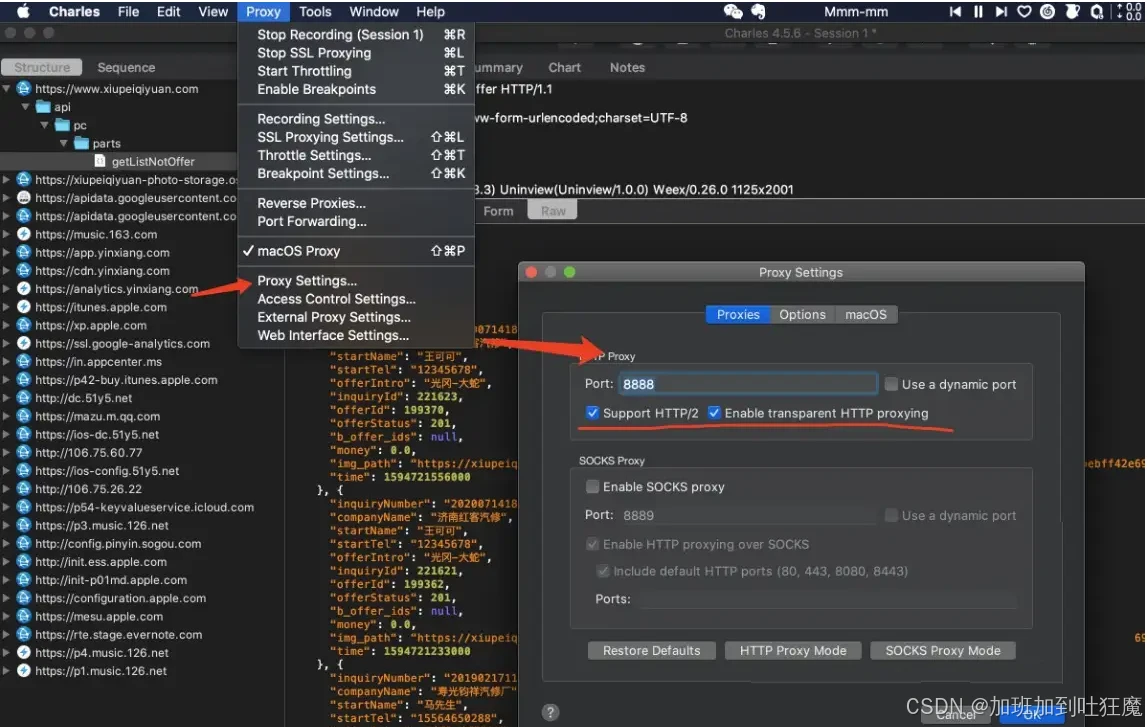Click the Restore Defaults button
This screenshot has width=1147, height=727.
(652, 650)
